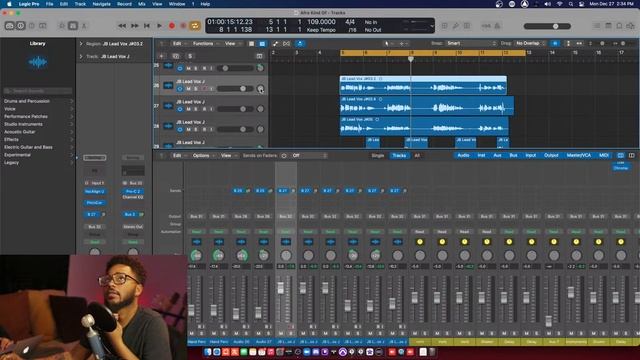
Task: Open the Drag No Overlap dropdown
Action: tap(530, 43)
